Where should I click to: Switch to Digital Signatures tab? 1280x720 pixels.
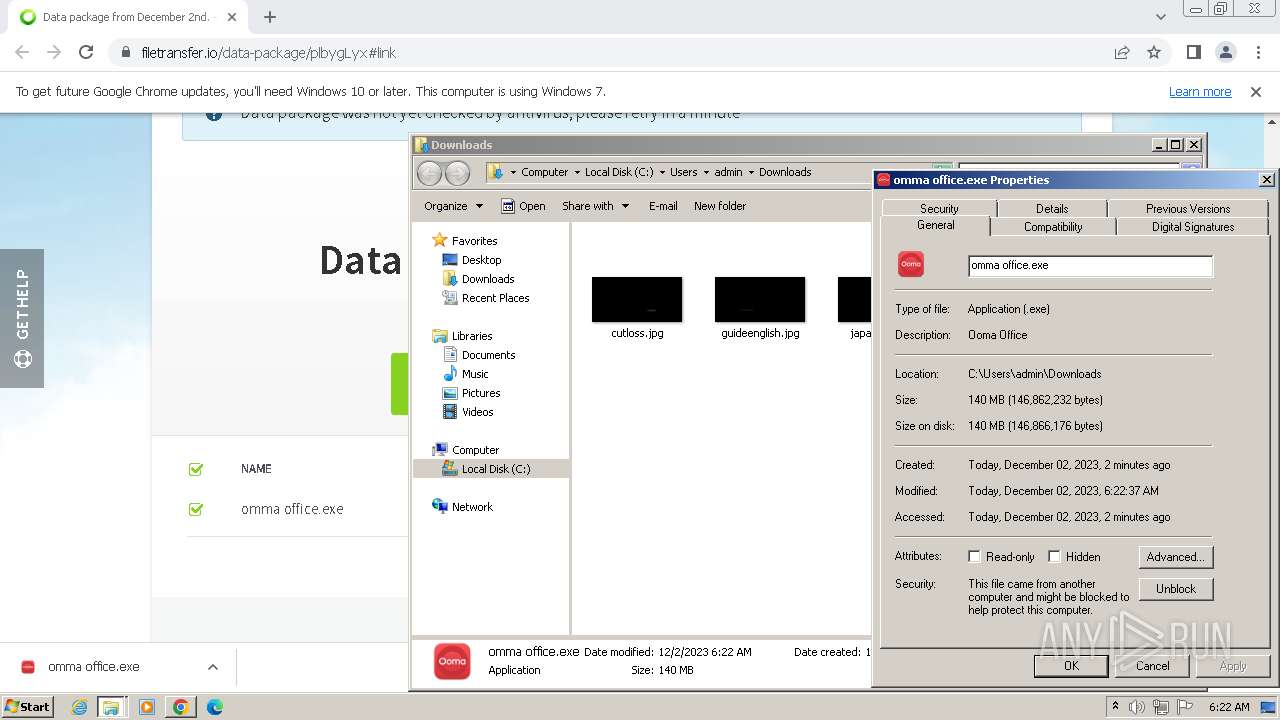click(1193, 227)
